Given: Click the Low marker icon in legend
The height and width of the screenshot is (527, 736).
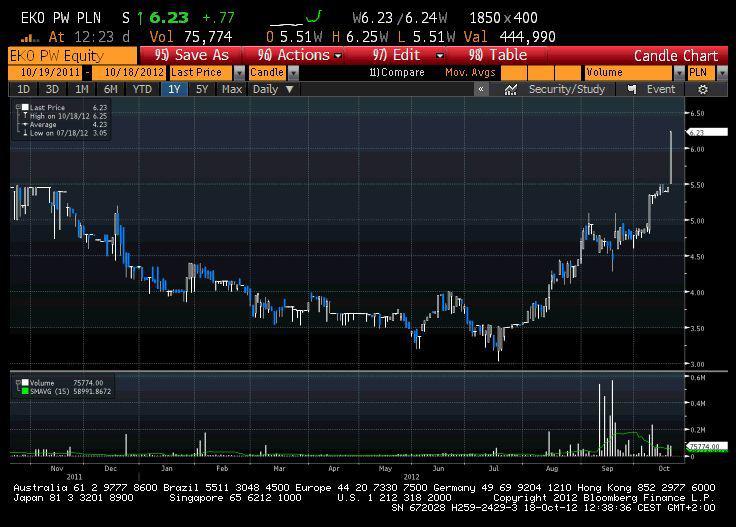Looking at the screenshot, I should (25, 133).
